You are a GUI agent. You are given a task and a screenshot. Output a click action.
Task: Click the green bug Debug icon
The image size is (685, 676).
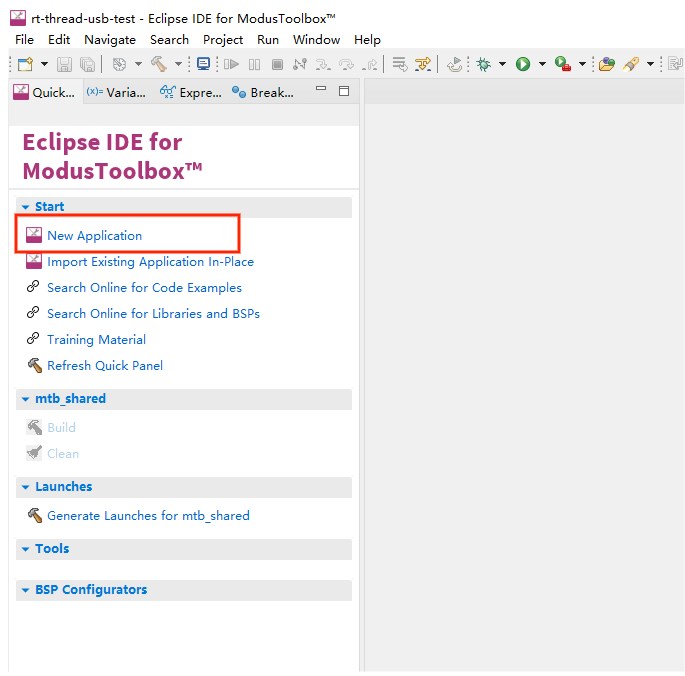click(x=483, y=64)
